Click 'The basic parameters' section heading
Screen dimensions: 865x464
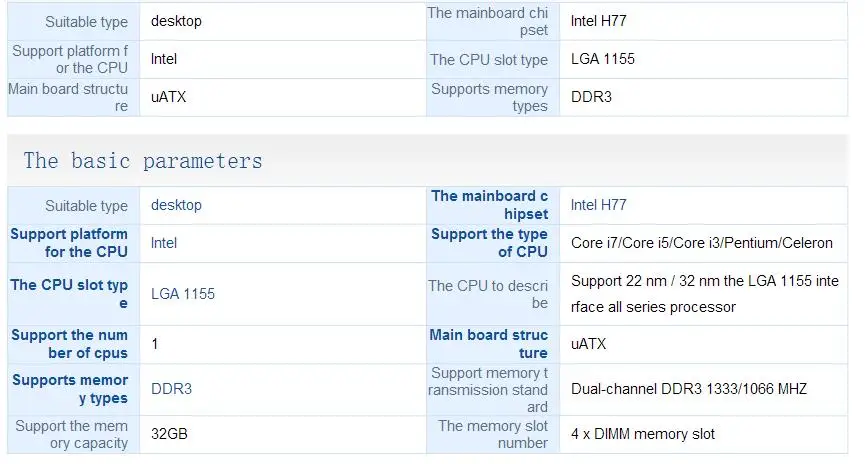pos(143,161)
